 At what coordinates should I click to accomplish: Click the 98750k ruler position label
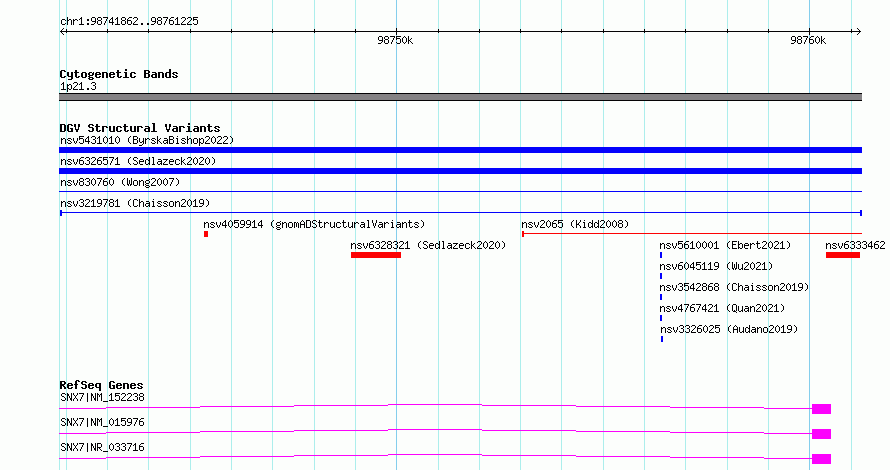[395, 40]
